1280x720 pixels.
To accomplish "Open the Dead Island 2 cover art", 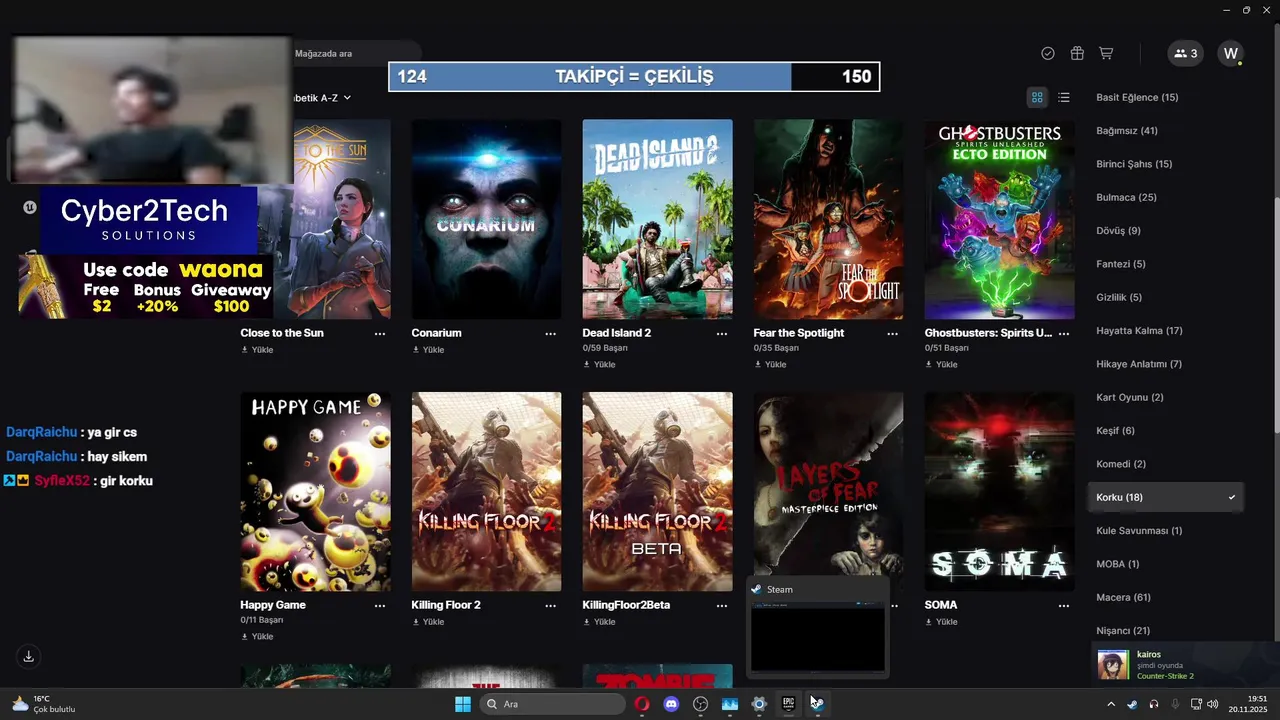I will pos(657,219).
